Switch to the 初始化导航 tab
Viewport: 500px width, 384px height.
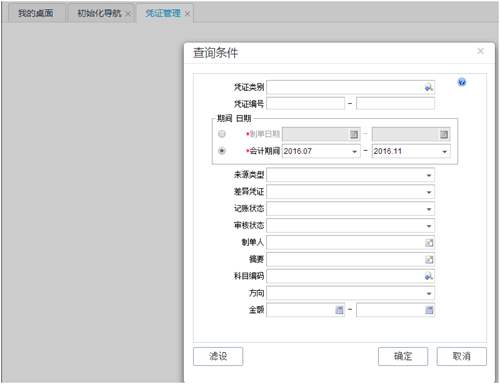pos(99,13)
